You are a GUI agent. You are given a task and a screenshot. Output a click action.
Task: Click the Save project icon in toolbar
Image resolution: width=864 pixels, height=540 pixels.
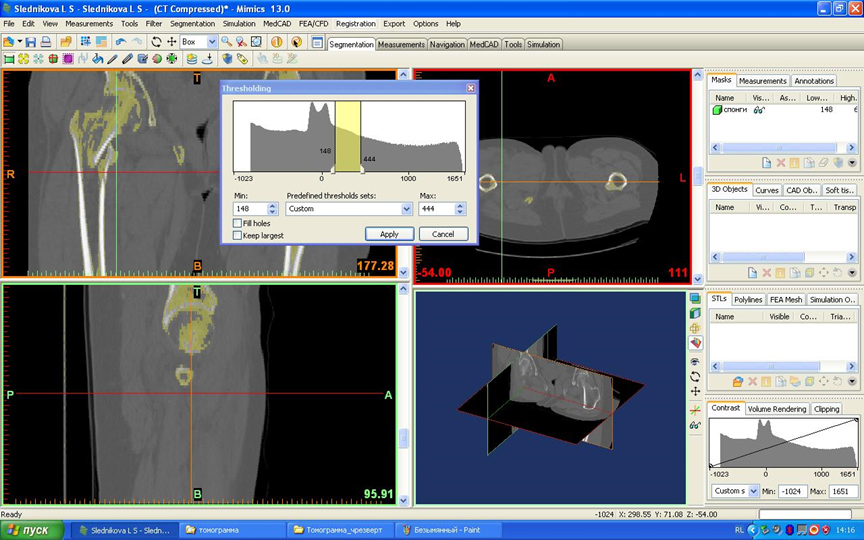click(x=31, y=42)
